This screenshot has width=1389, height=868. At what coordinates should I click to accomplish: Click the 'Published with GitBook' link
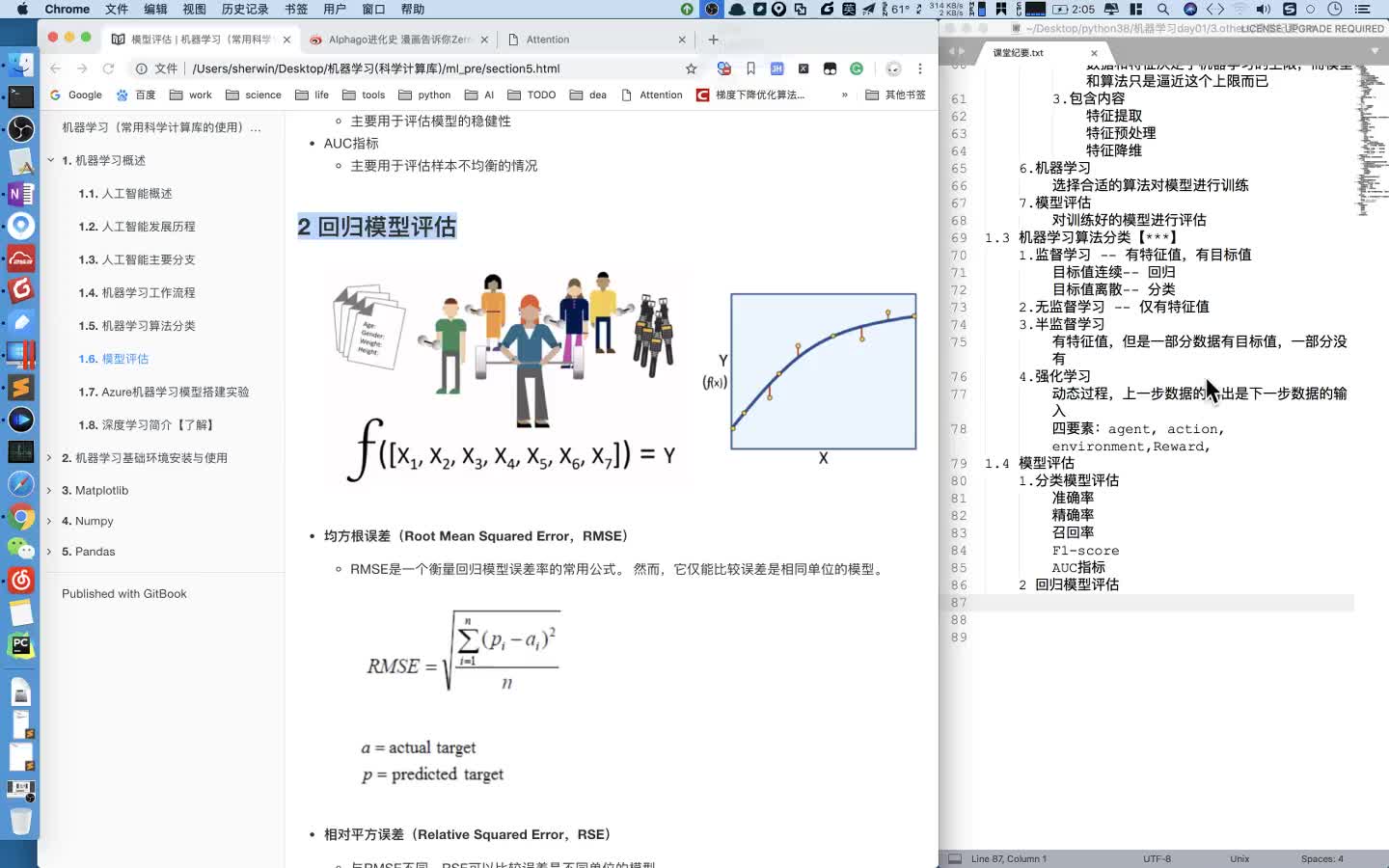click(124, 594)
